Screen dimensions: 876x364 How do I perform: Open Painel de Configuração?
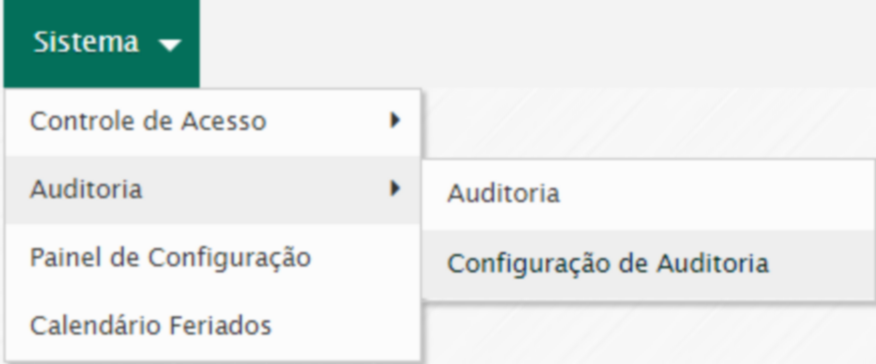tap(213, 258)
